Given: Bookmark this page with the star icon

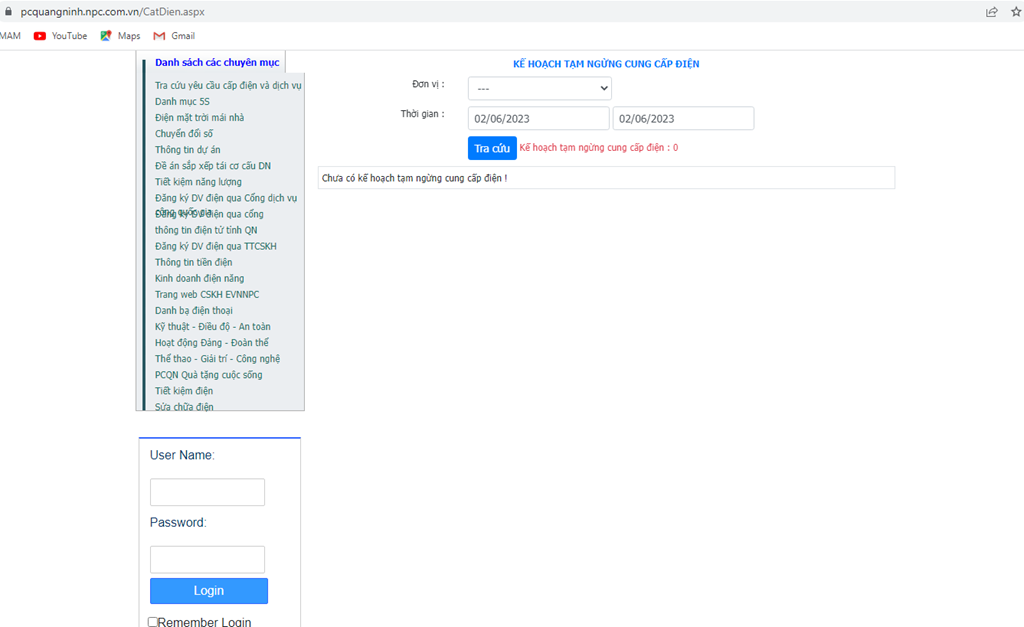Looking at the screenshot, I should 1016,12.
